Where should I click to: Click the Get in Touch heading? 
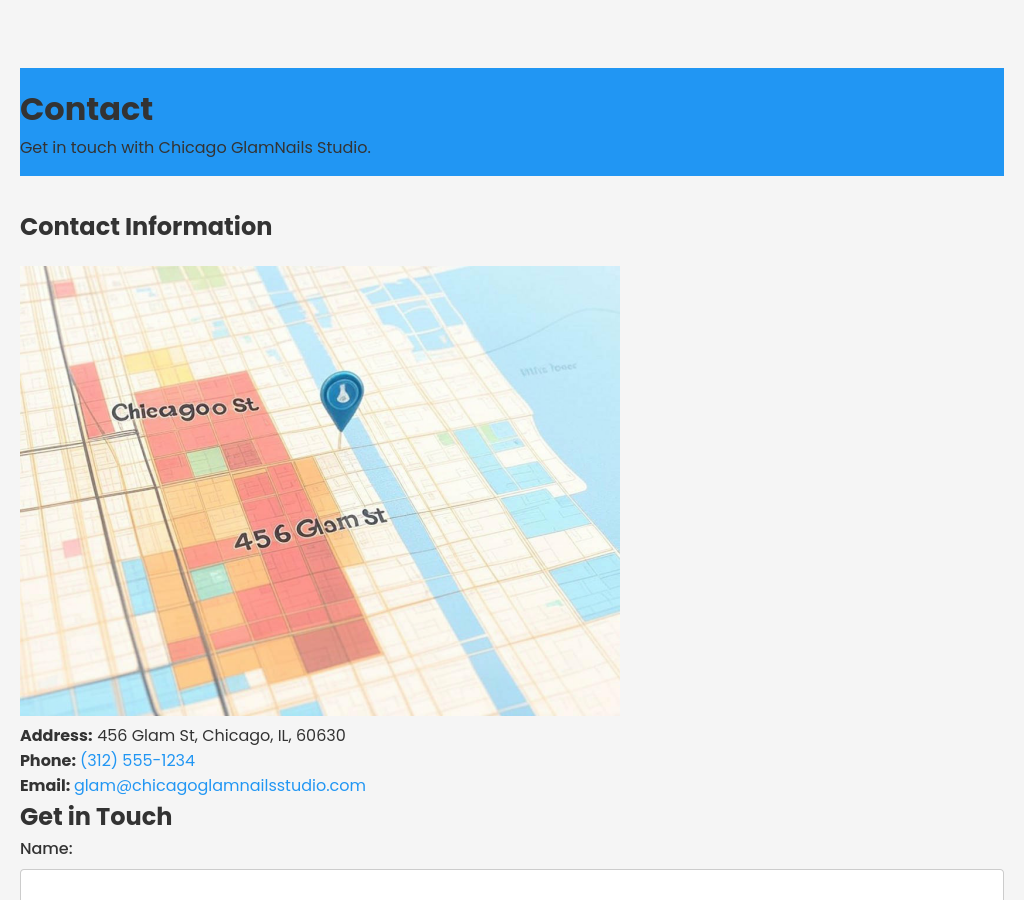coord(96,817)
